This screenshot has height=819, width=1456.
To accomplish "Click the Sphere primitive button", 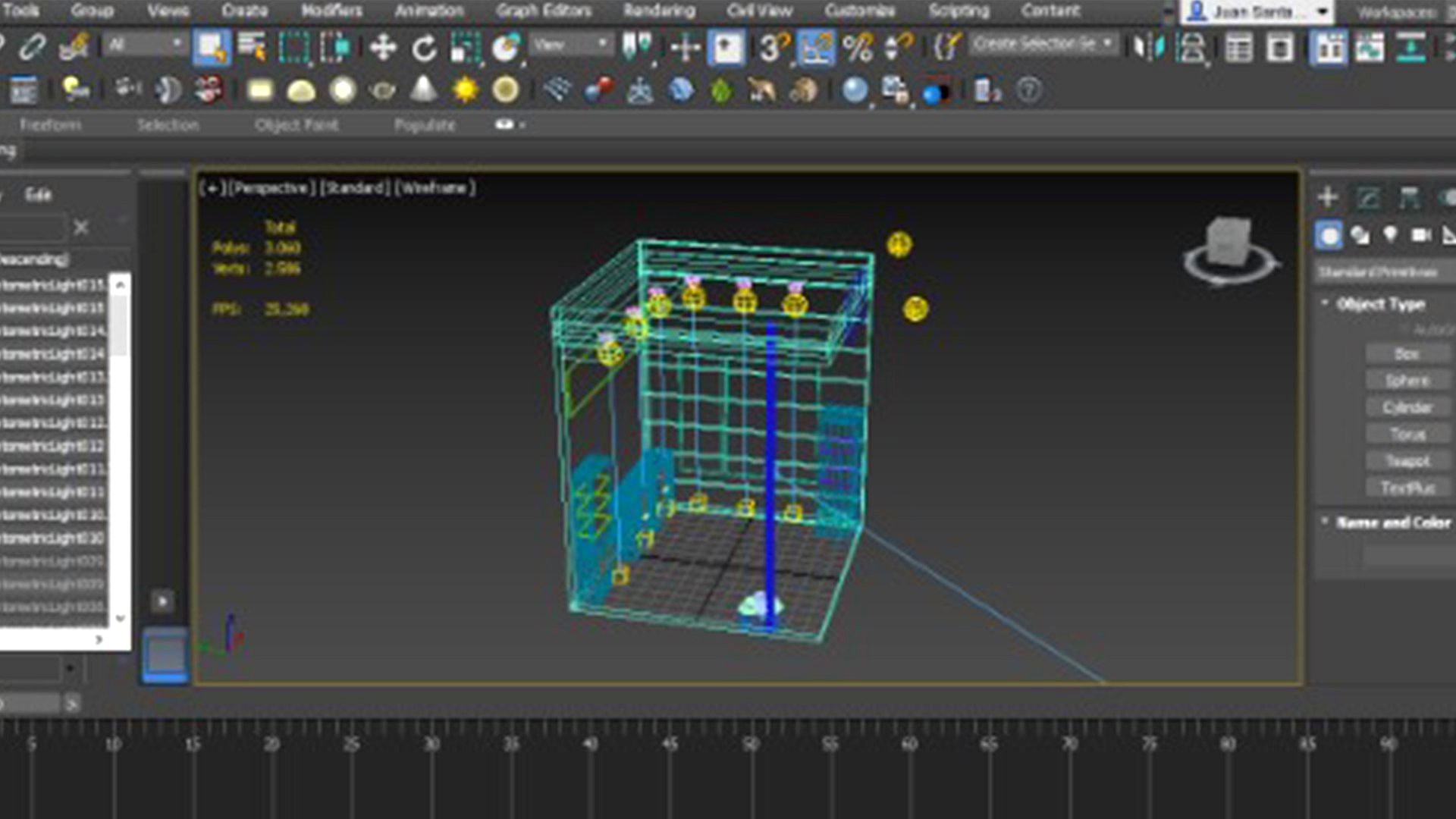I will pos(1407,380).
